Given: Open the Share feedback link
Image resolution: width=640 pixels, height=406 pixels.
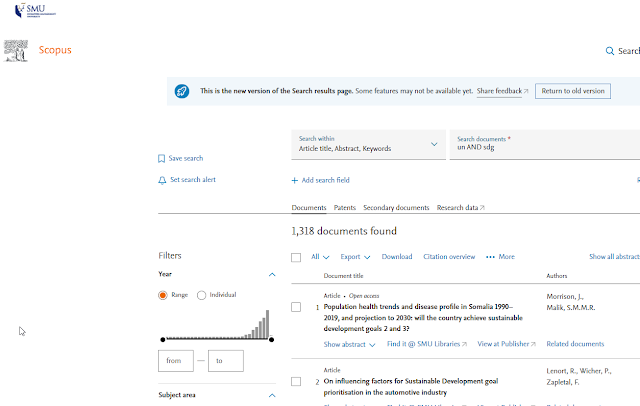Looking at the screenshot, I should tap(499, 91).
